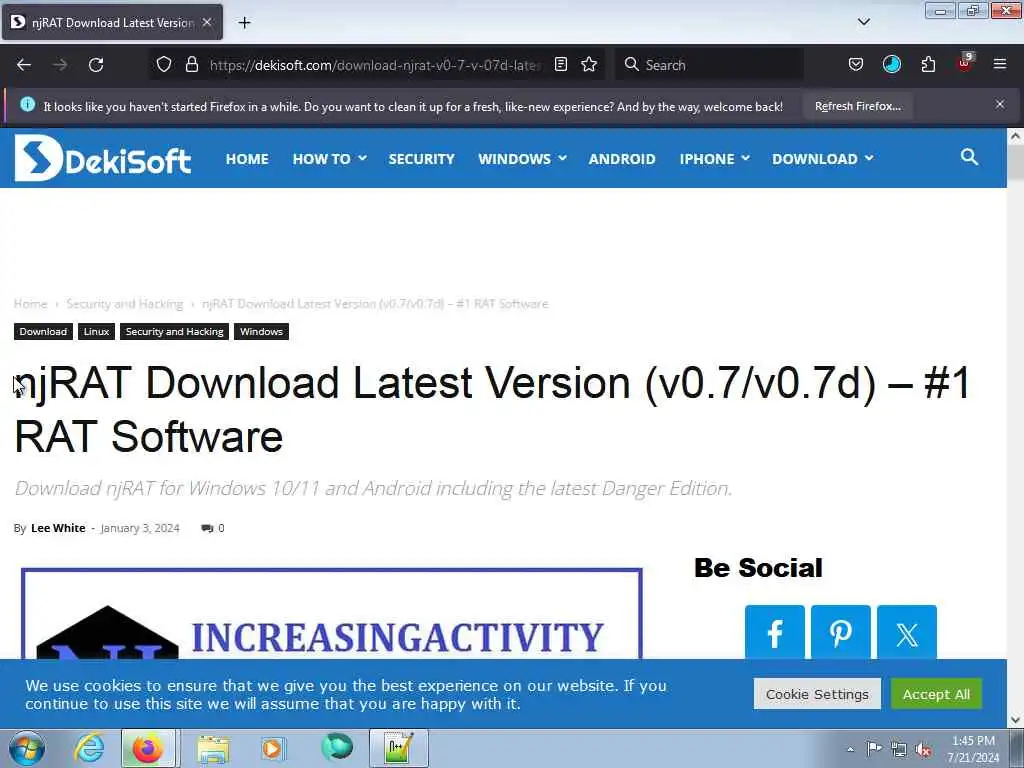This screenshot has height=768, width=1024.
Task: Open the Windows Start button
Action: click(x=27, y=748)
